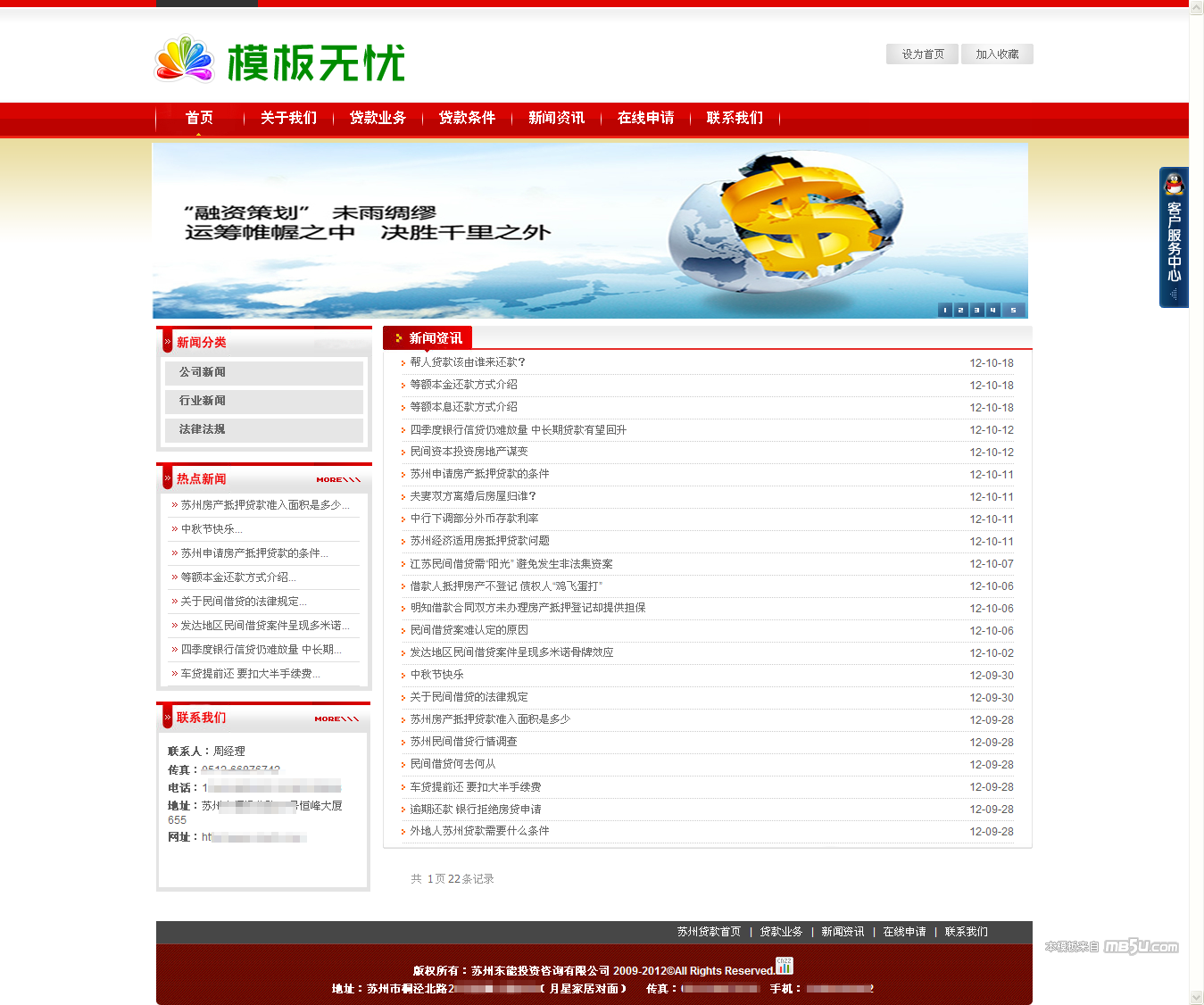This screenshot has height=1005, width=1204.
Task: Open the 客户服务中心 QQ side widget
Action: [1174, 237]
